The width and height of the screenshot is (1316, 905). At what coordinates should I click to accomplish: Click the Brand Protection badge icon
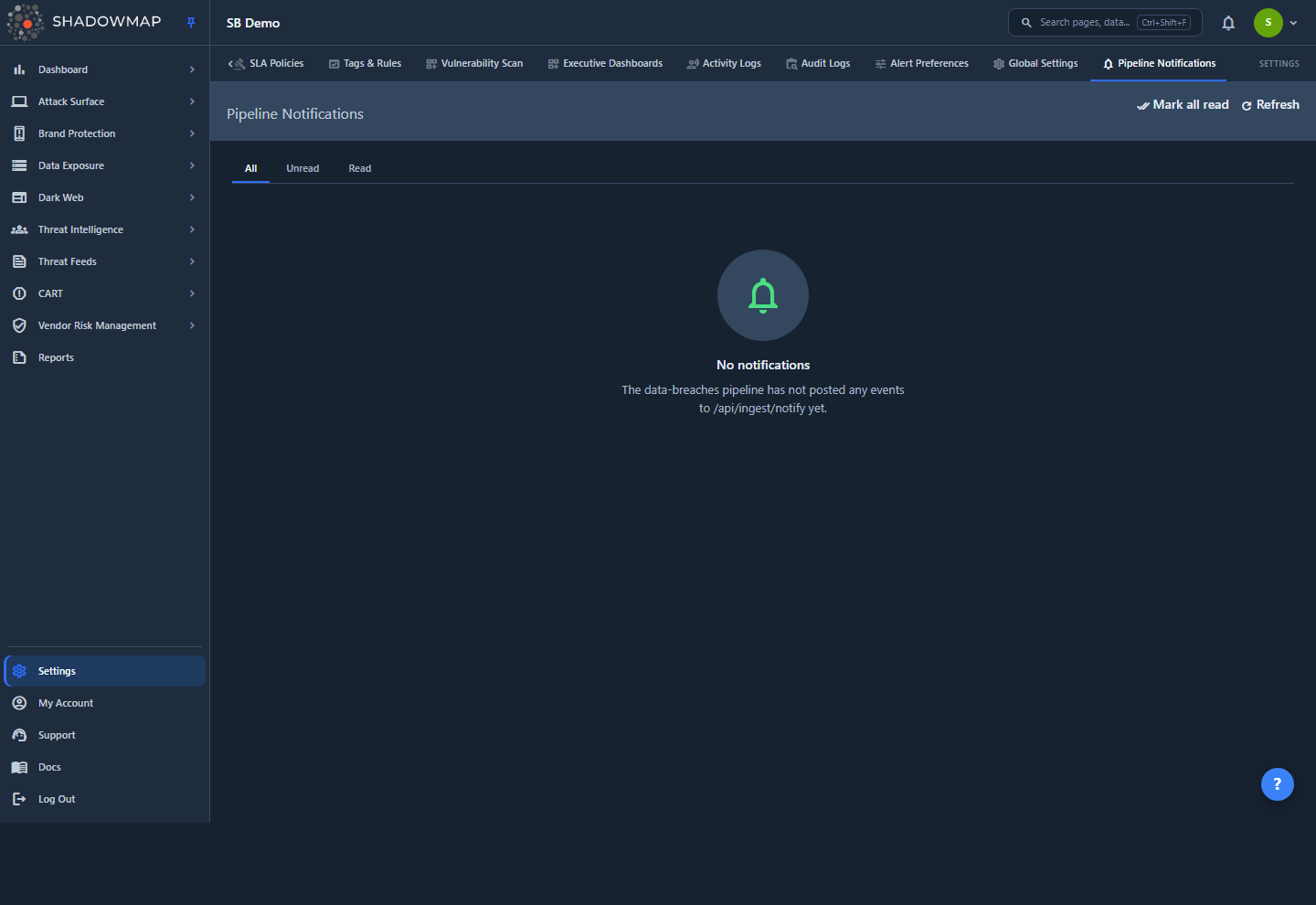(x=19, y=133)
